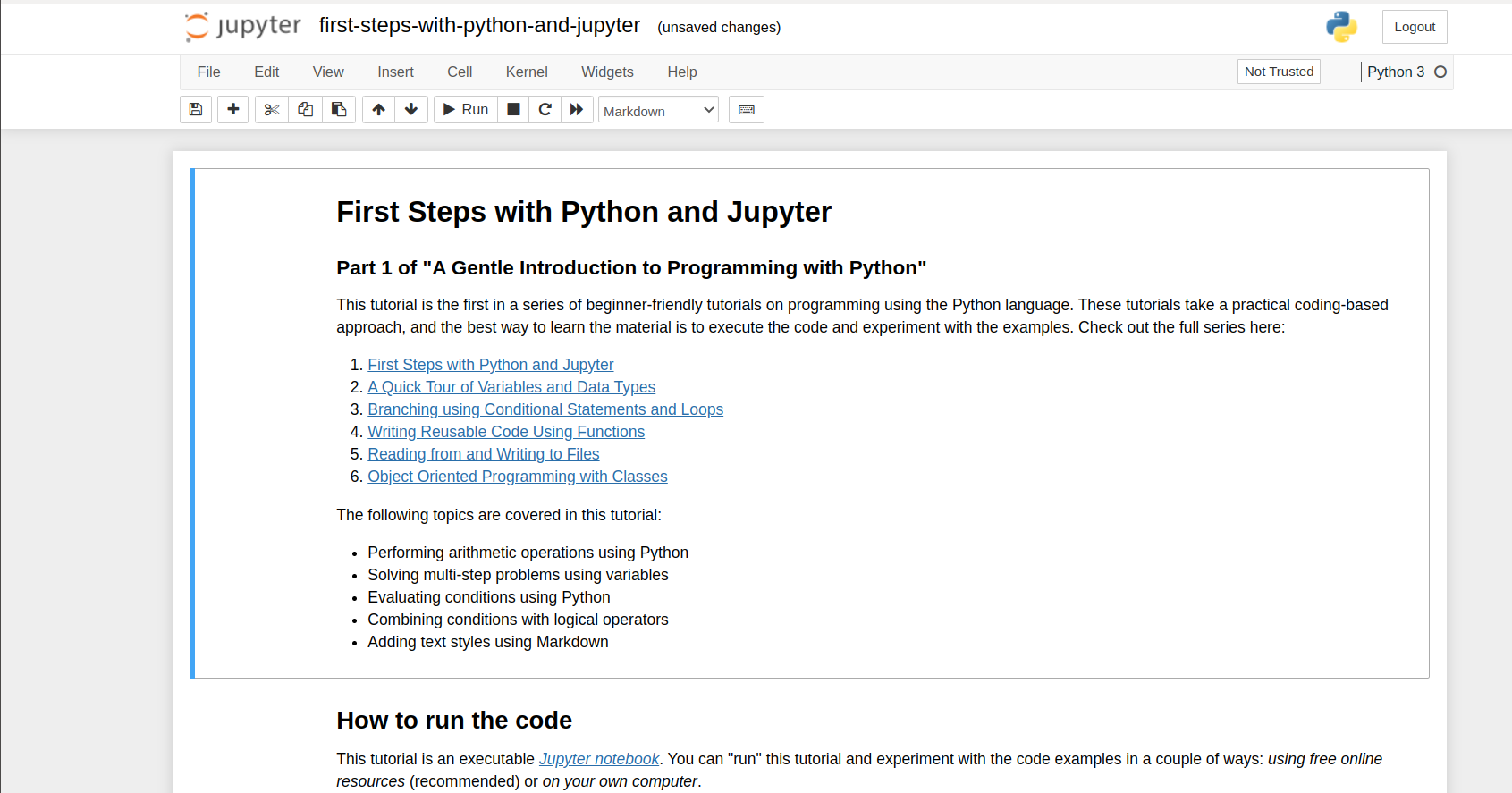Screen dimensions: 1512x793
Task: Save and checkpoint the notebook
Action: [x=196, y=109]
